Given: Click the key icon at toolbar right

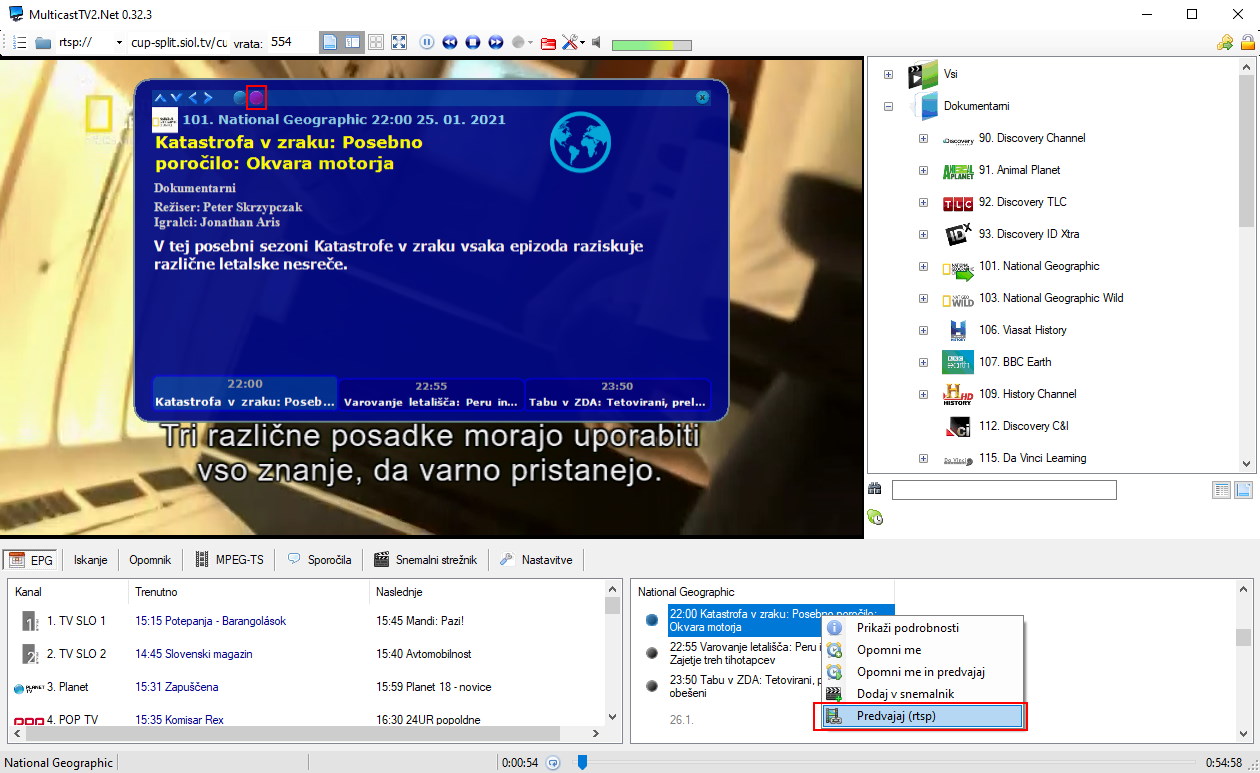Looking at the screenshot, I should 1225,42.
